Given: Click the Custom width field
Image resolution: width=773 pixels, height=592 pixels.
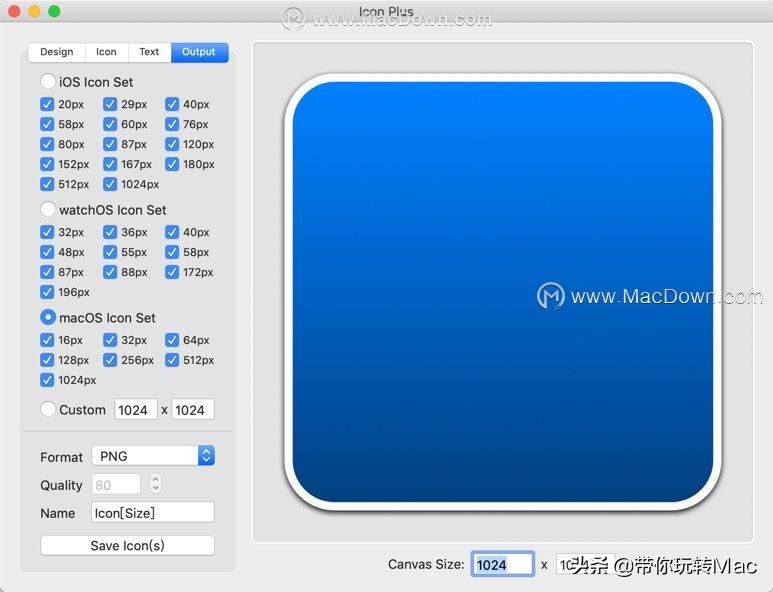Looking at the screenshot, I should pyautogui.click(x=136, y=410).
